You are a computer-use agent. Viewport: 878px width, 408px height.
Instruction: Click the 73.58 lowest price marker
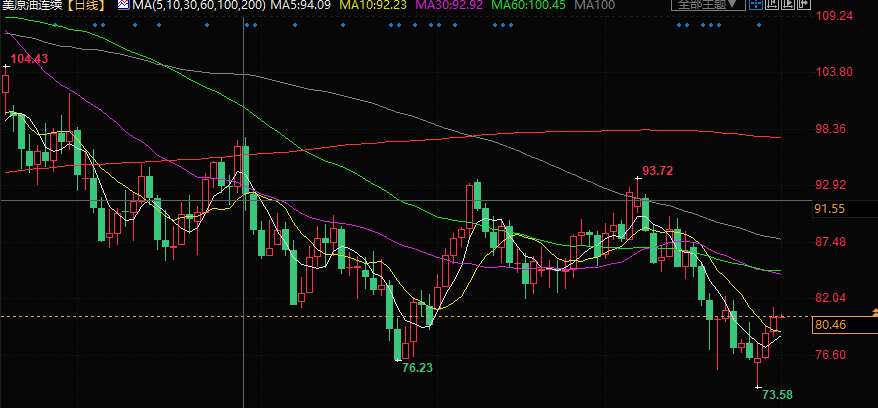[777, 395]
